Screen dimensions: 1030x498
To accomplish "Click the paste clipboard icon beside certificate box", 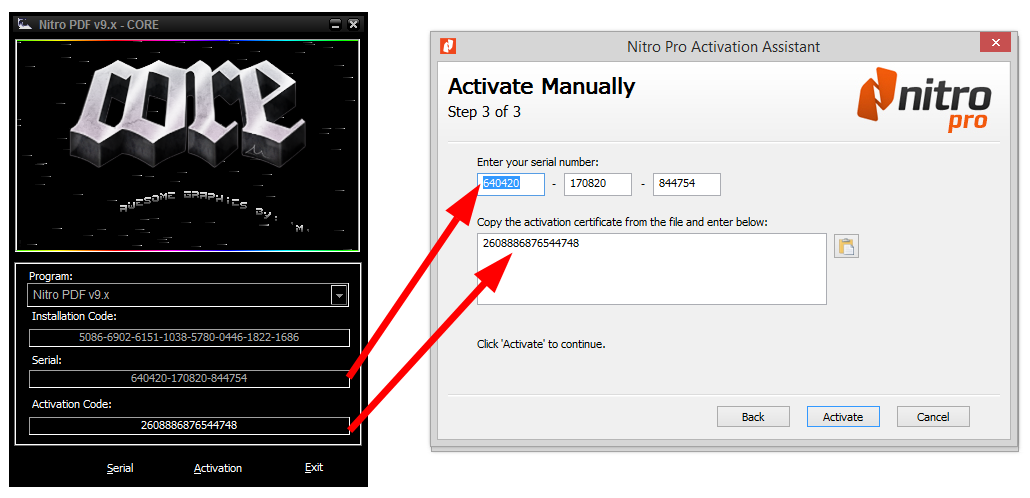I will point(846,246).
